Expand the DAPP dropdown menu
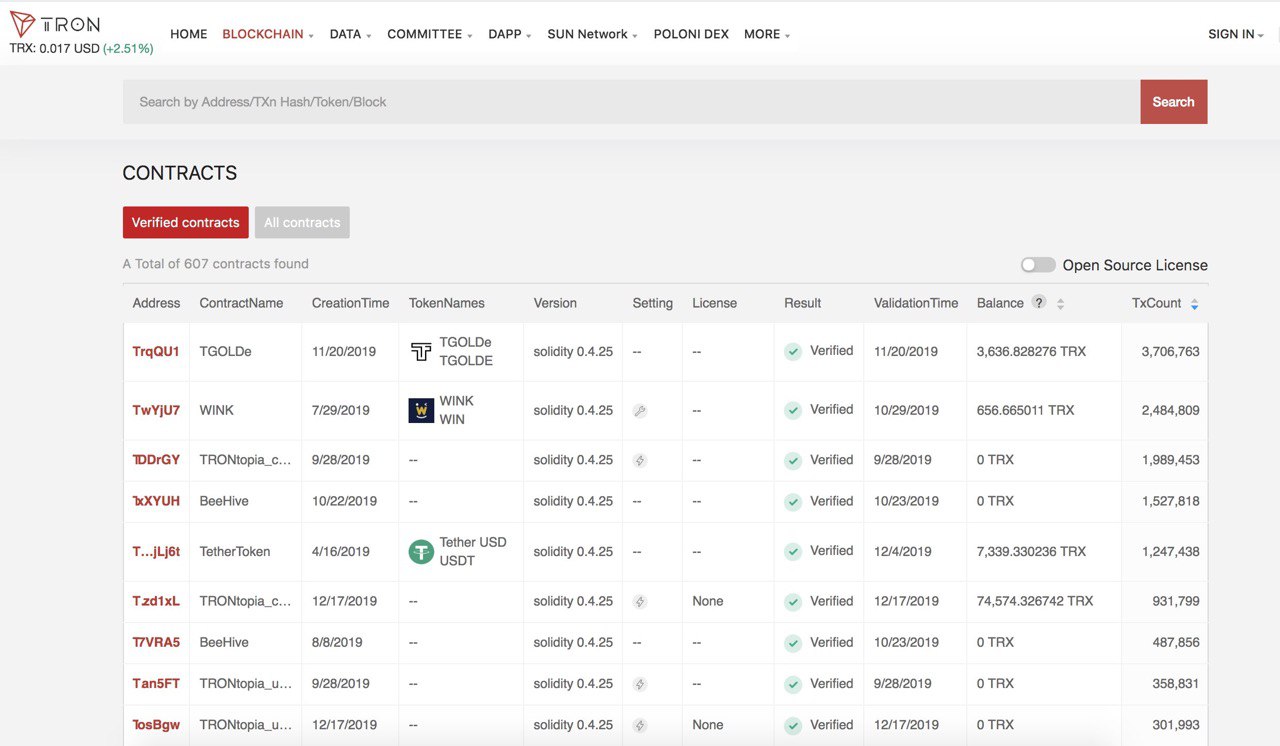Screen dimensions: 1280x746 (x=510, y=34)
